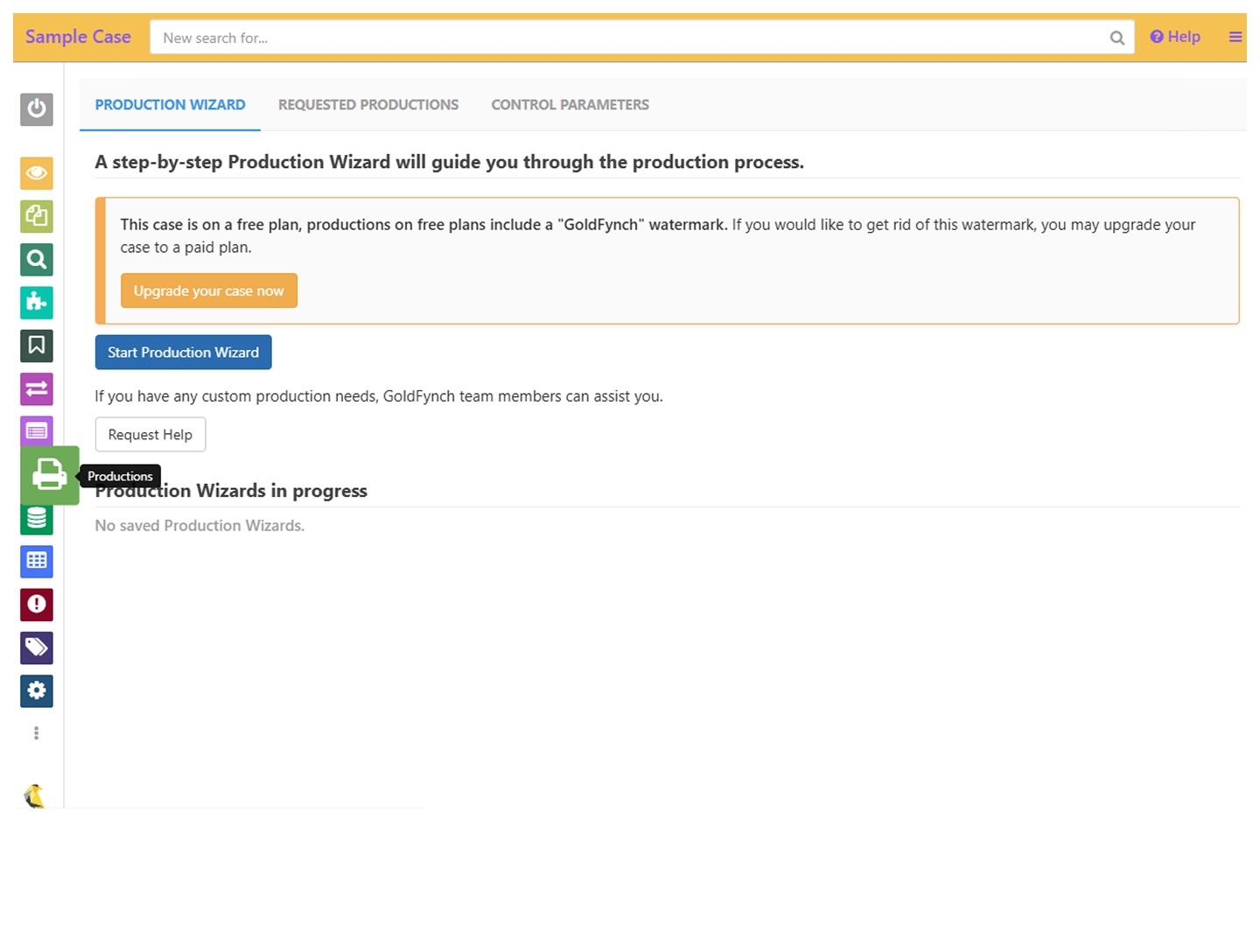Viewport: 1260px width, 952px height.
Task: Click the blue table grid icon
Action: tap(37, 561)
